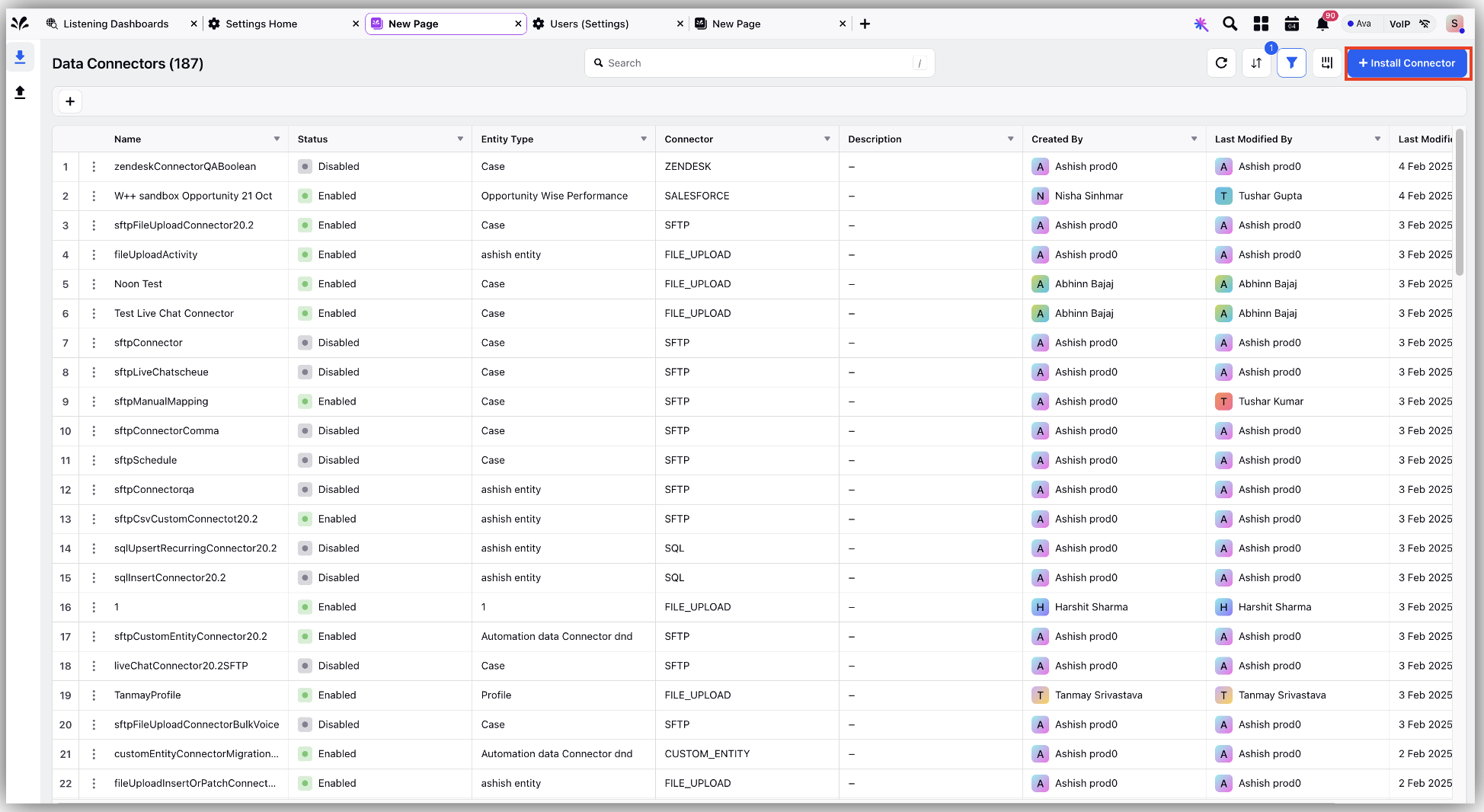The height and width of the screenshot is (812, 1484).
Task: Click the table vertical scrollbar
Action: (x=1459, y=202)
